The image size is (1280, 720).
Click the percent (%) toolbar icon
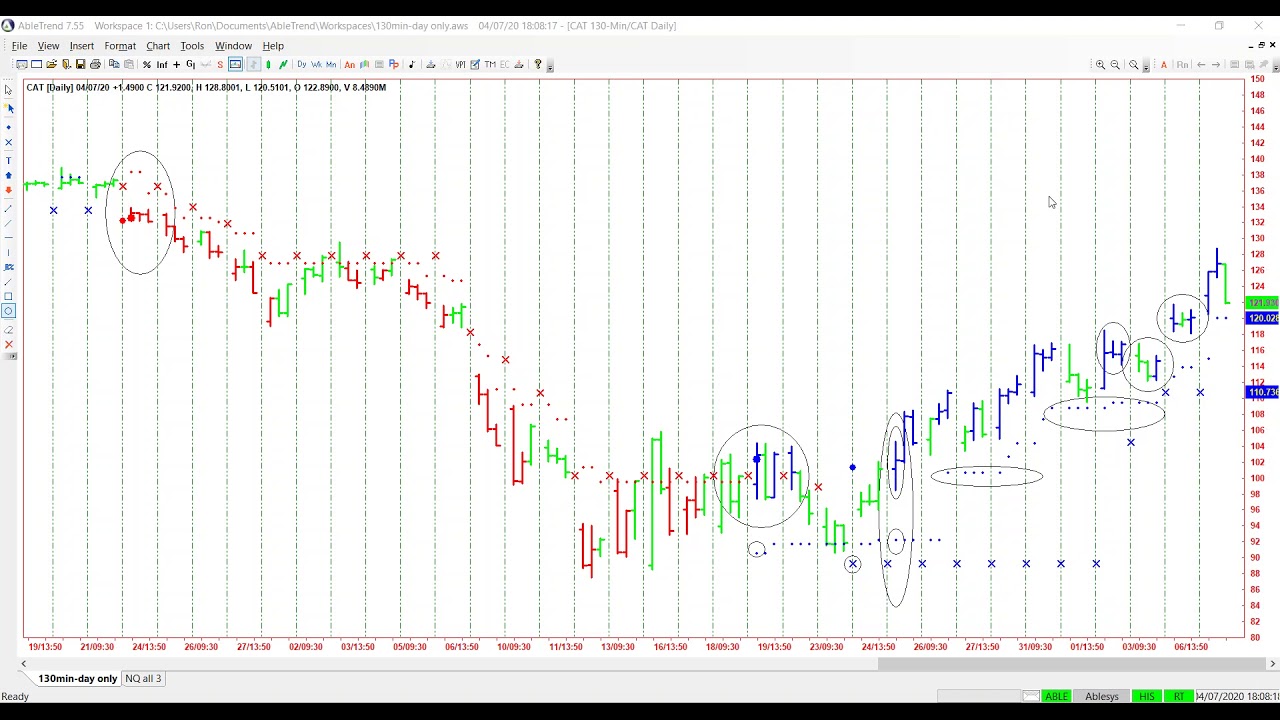pyautogui.click(x=147, y=65)
